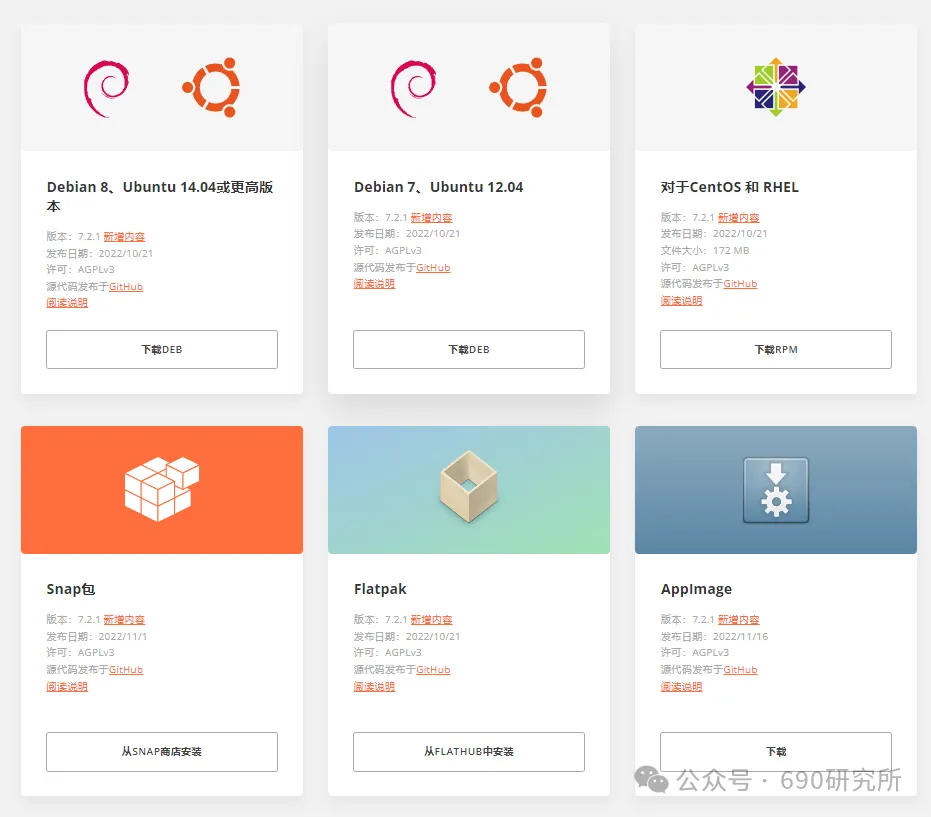Click the 'Flatpak' heading
This screenshot has width=931, height=817.
click(380, 589)
